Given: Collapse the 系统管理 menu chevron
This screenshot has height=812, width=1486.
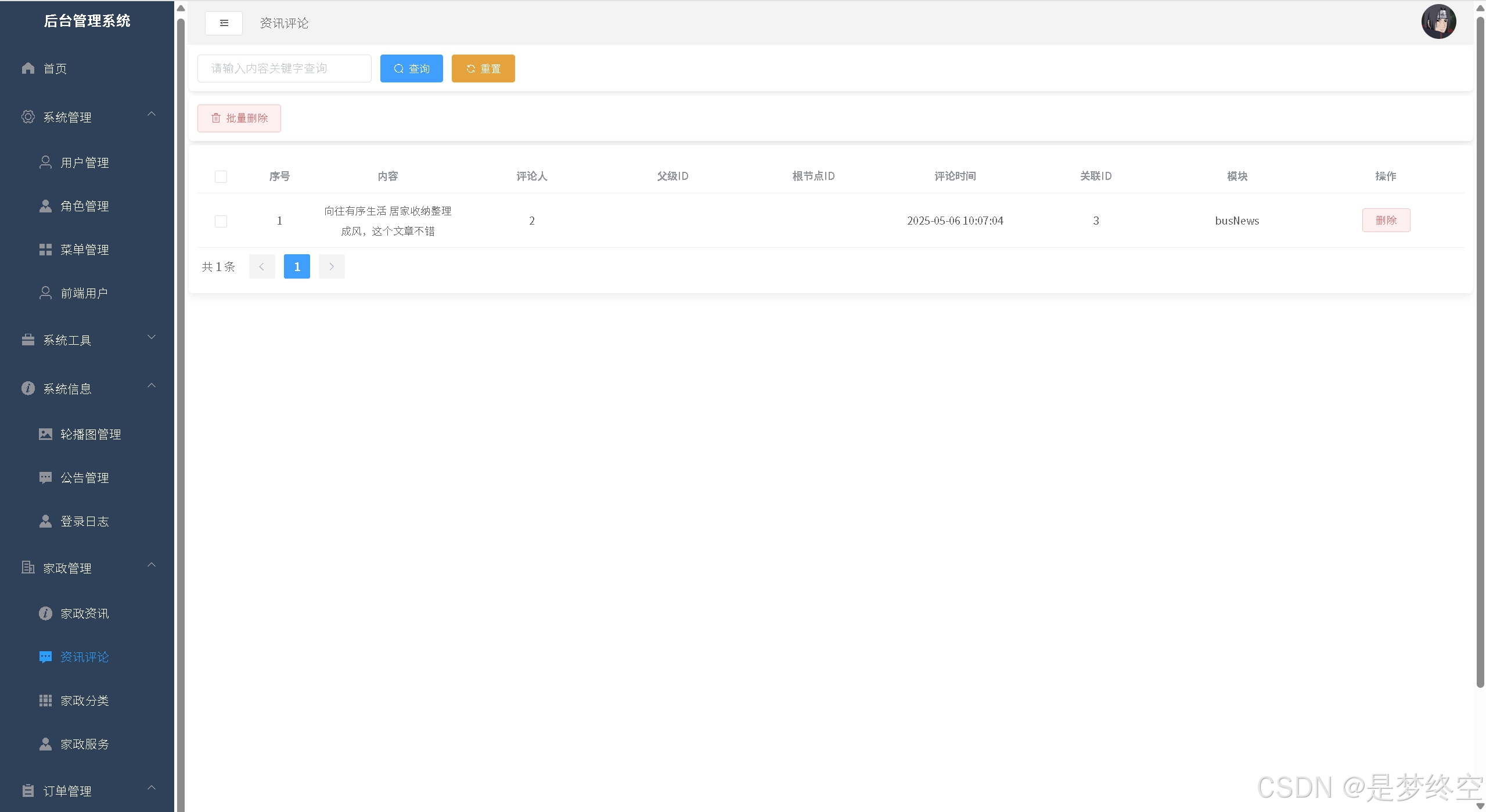Looking at the screenshot, I should 152,114.
